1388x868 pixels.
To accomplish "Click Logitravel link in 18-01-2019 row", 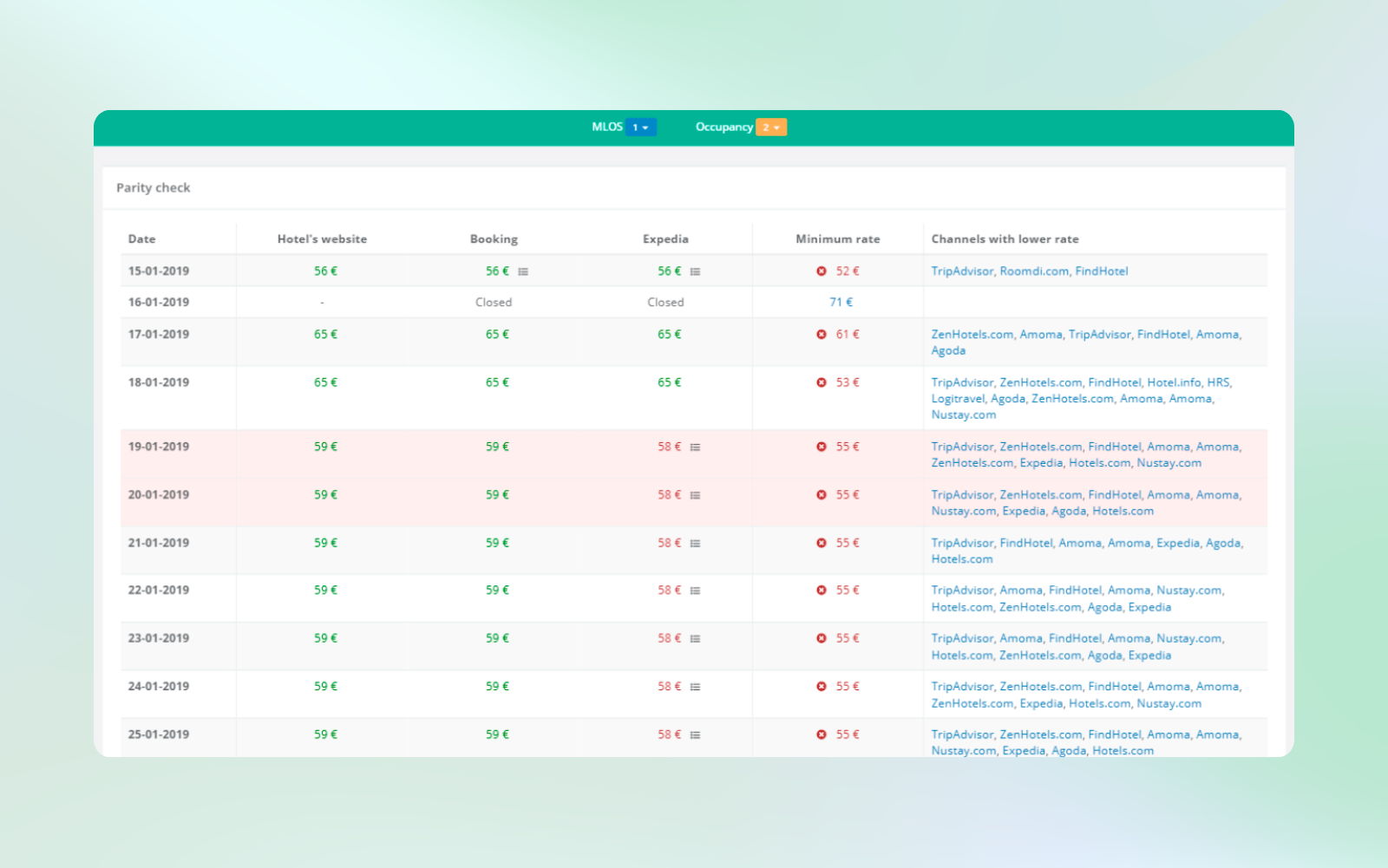I will (958, 399).
